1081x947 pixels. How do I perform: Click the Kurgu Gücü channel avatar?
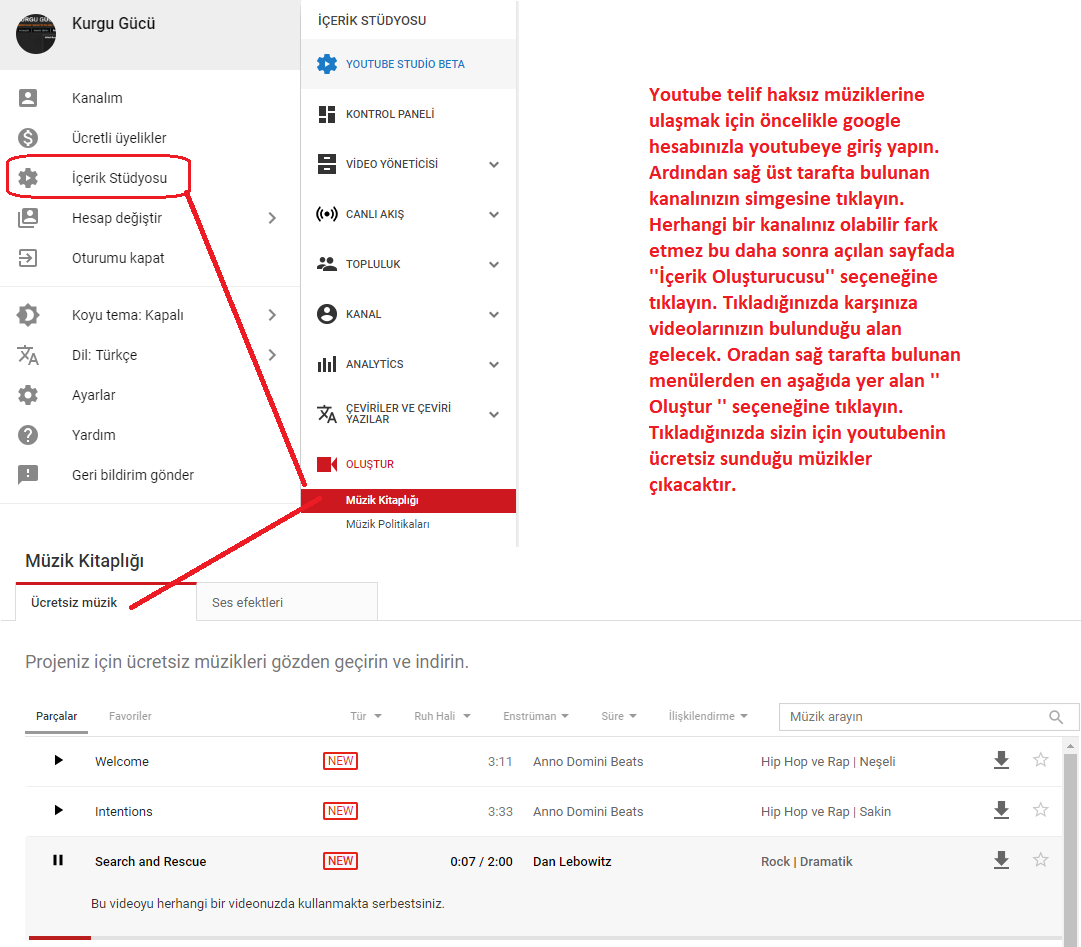coord(36,33)
